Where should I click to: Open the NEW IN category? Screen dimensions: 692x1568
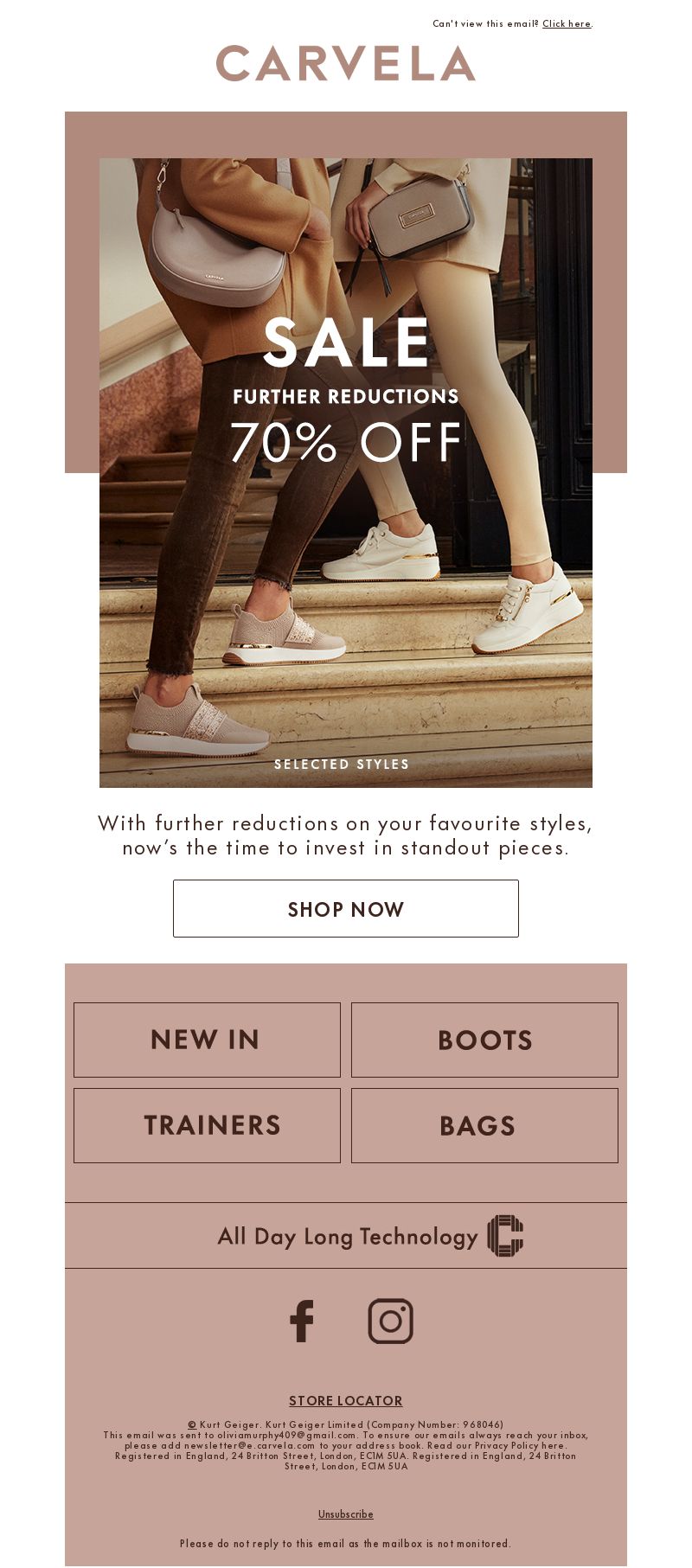[207, 1040]
